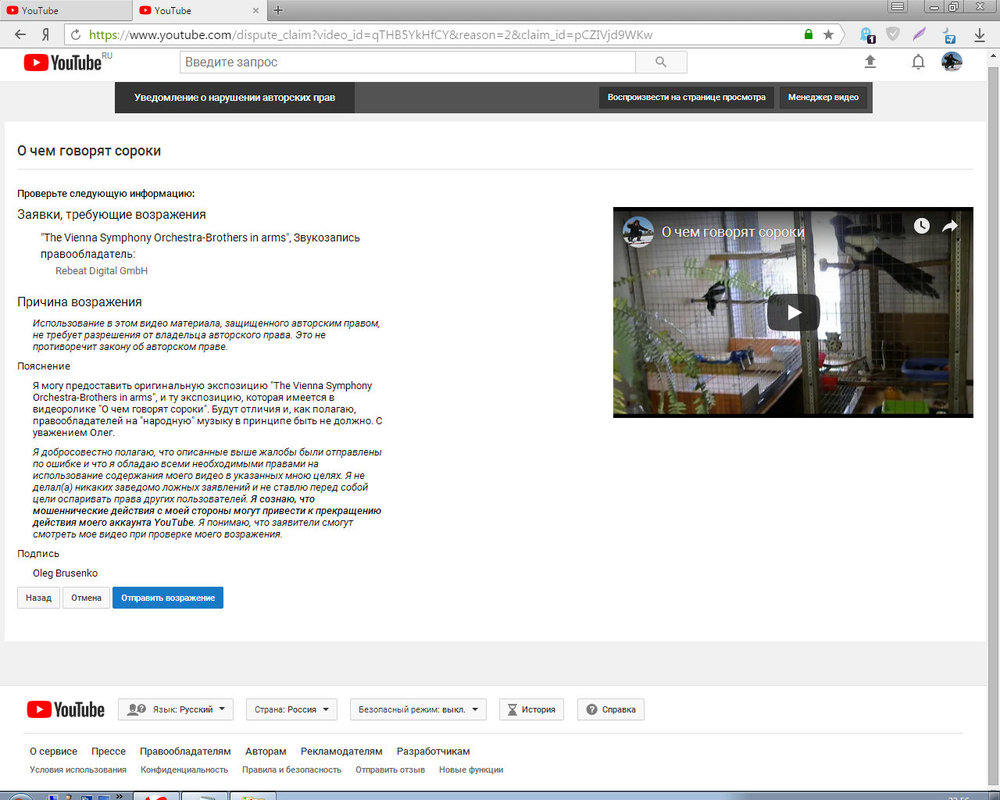
Task: Bookmark page with the star icon
Action: coord(828,34)
